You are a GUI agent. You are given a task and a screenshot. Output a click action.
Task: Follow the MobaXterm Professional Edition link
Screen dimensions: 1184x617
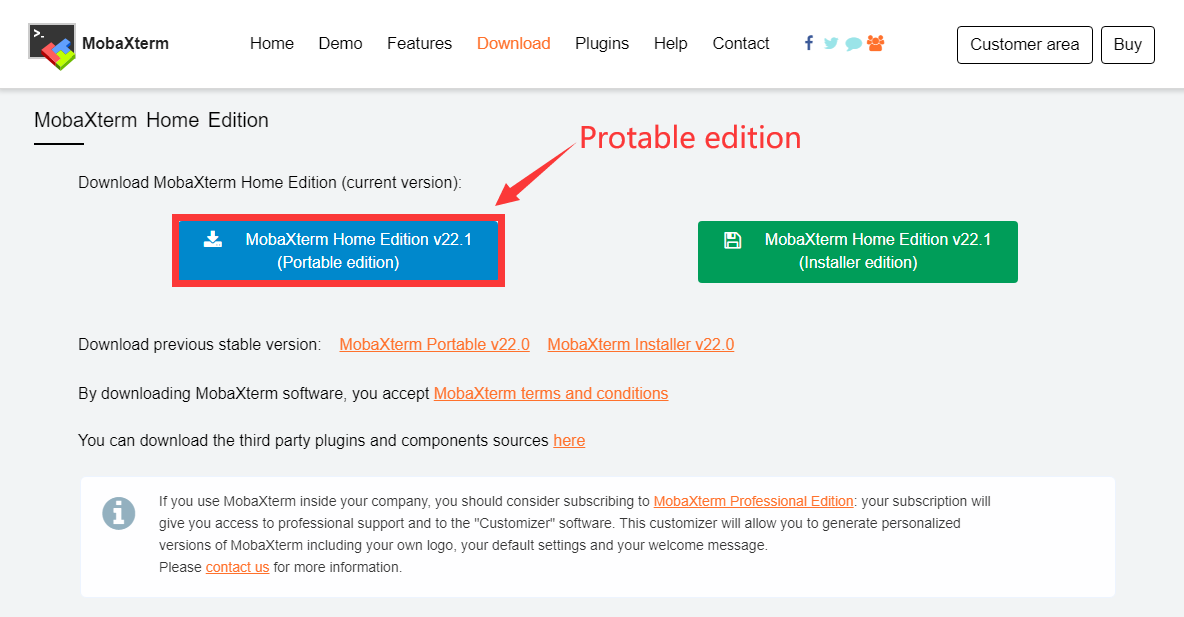click(753, 501)
